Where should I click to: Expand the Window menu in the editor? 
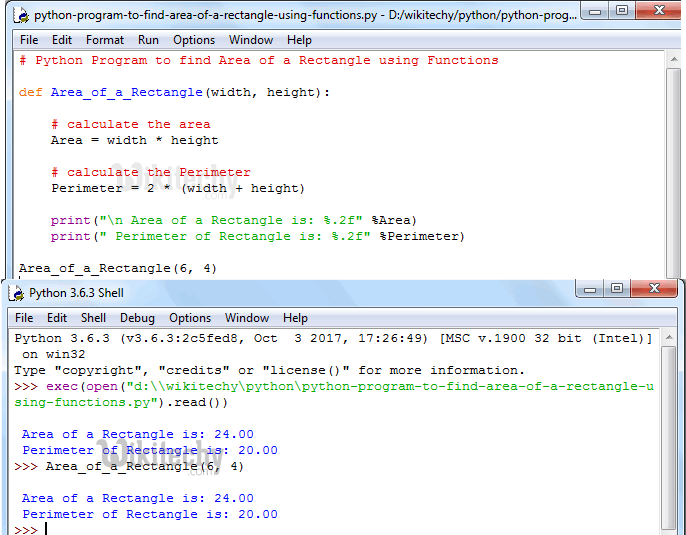[x=250, y=40]
